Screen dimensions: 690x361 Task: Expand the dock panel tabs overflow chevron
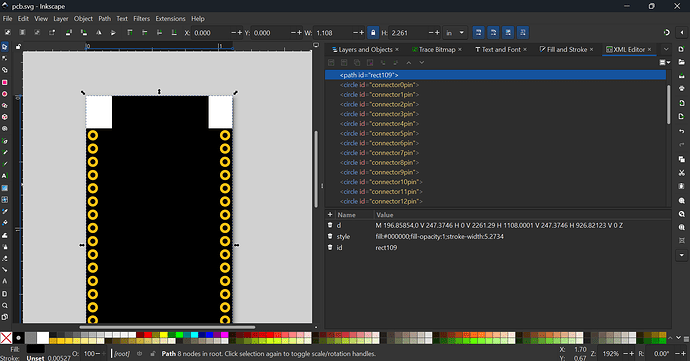[x=666, y=49]
